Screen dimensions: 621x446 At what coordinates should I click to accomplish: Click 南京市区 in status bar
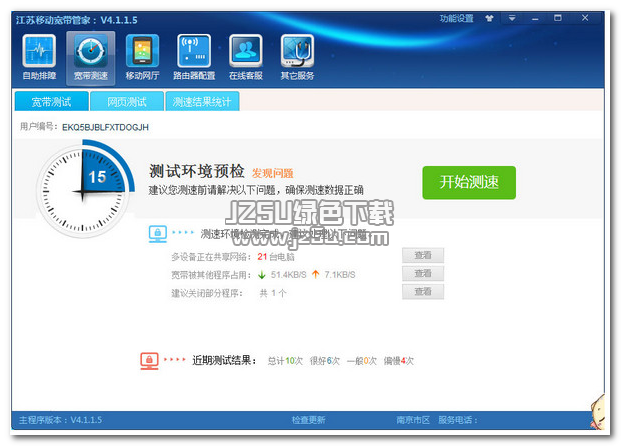point(413,420)
